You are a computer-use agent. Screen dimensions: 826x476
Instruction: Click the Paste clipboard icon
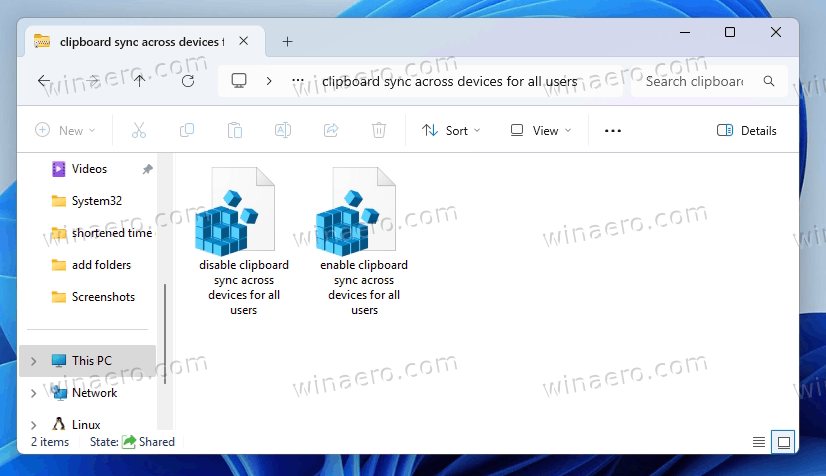(x=235, y=130)
